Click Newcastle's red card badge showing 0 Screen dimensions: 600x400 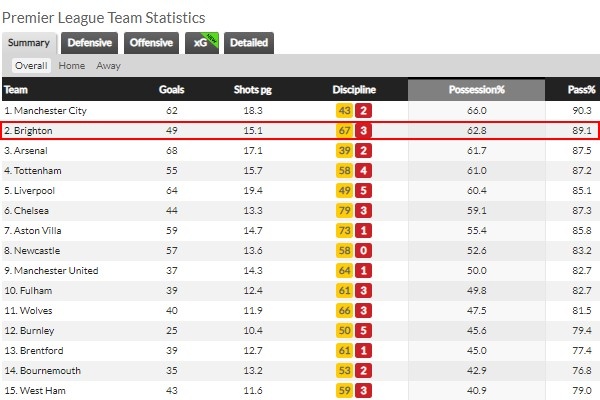point(364,251)
